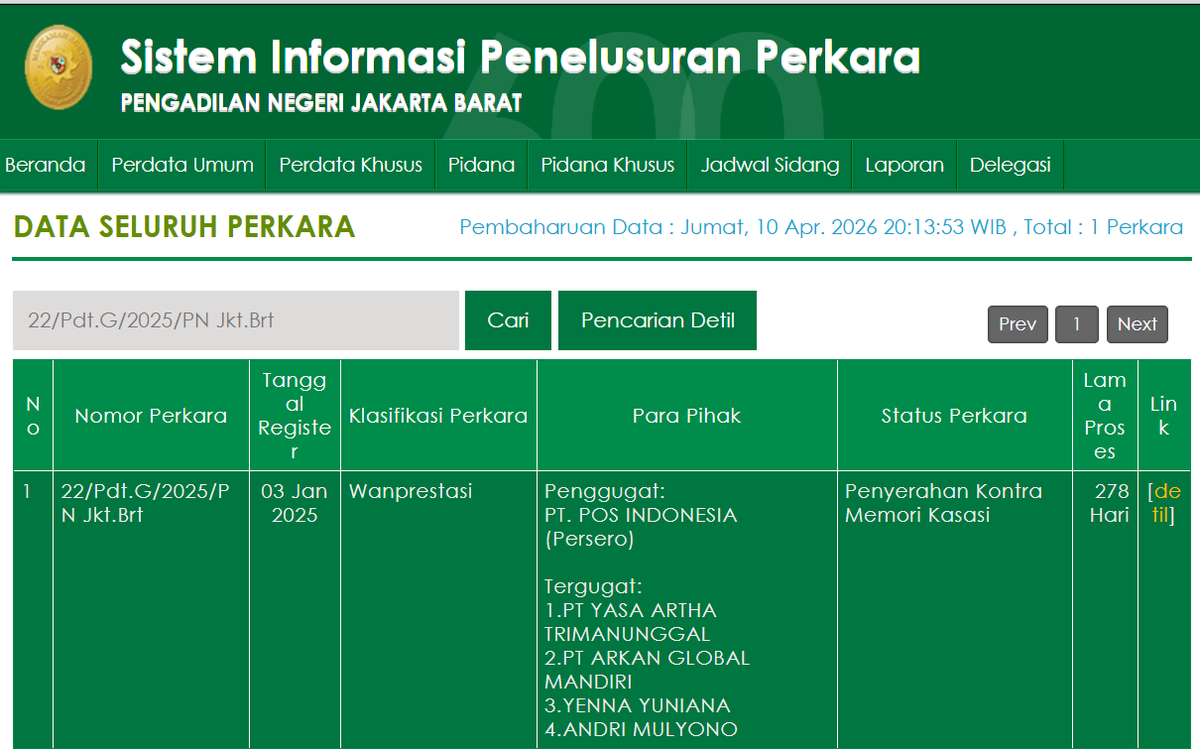Open the Laporan menu

tap(904, 165)
